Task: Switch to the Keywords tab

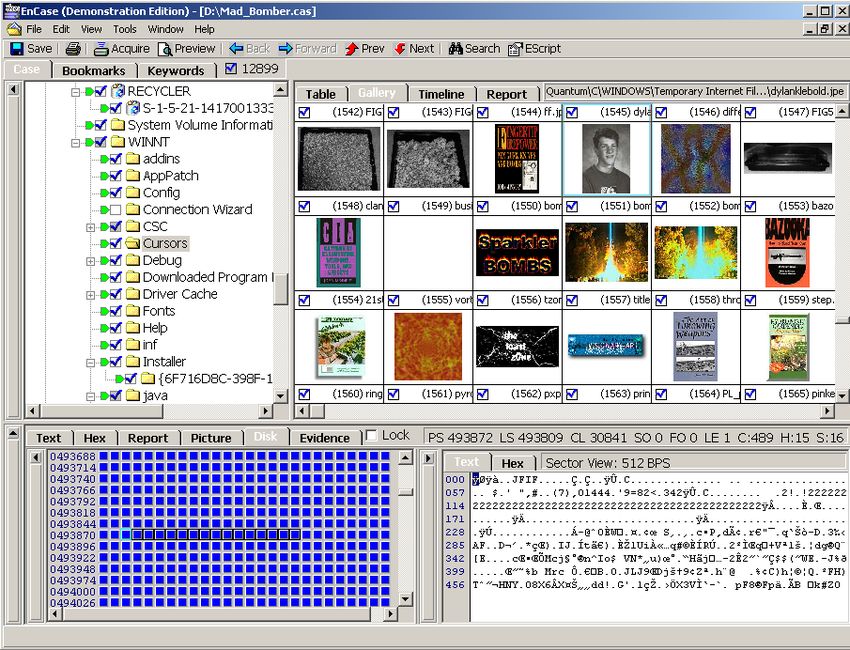Action: [176, 70]
